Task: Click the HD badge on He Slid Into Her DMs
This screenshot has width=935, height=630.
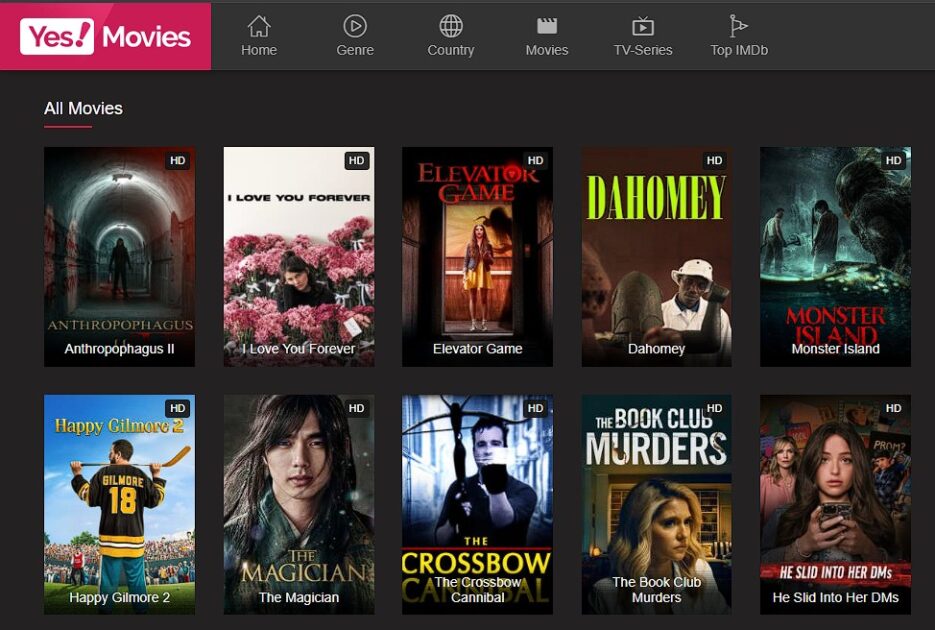Action: (893, 408)
